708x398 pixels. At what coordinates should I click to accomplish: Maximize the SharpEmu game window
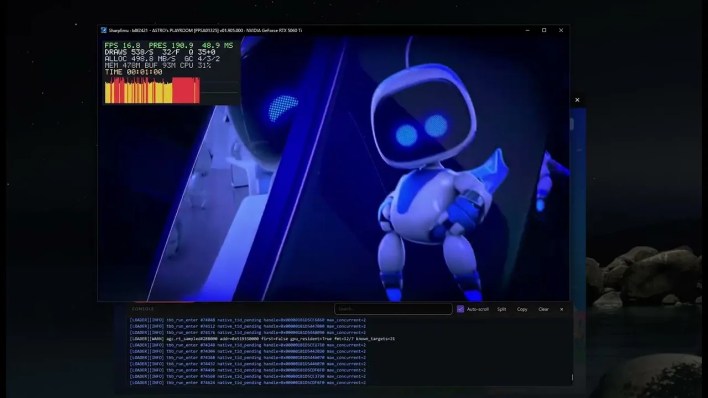click(x=544, y=30)
